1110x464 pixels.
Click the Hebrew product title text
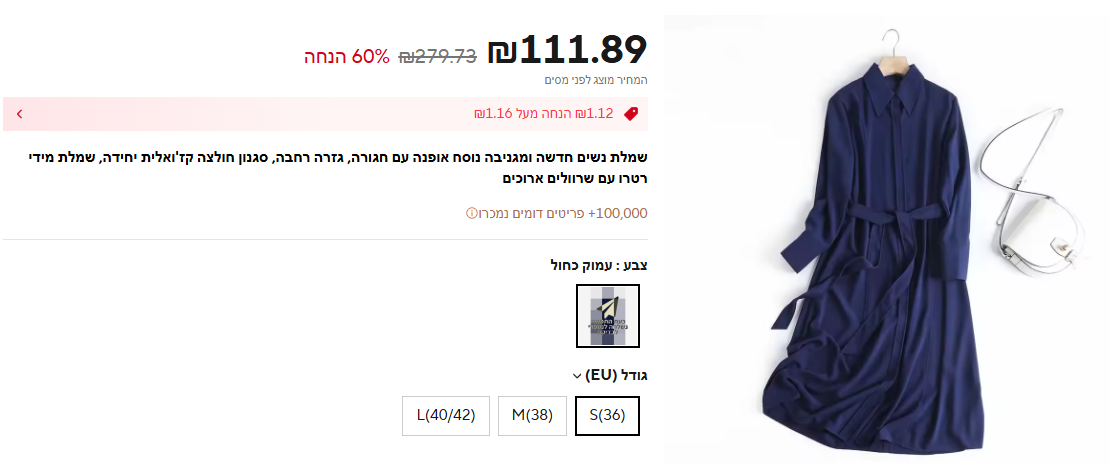(x=338, y=167)
